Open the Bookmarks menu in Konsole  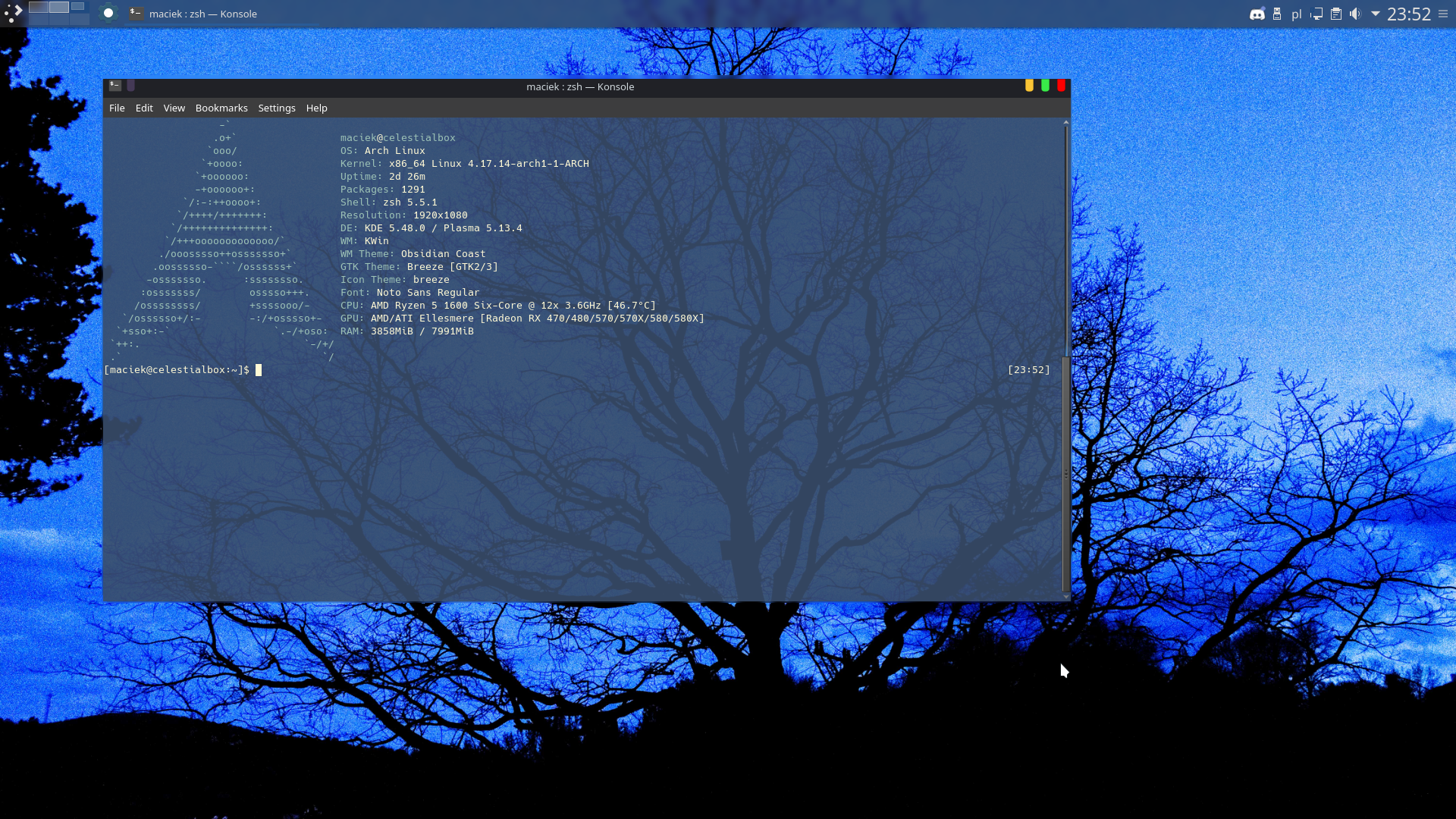point(221,108)
